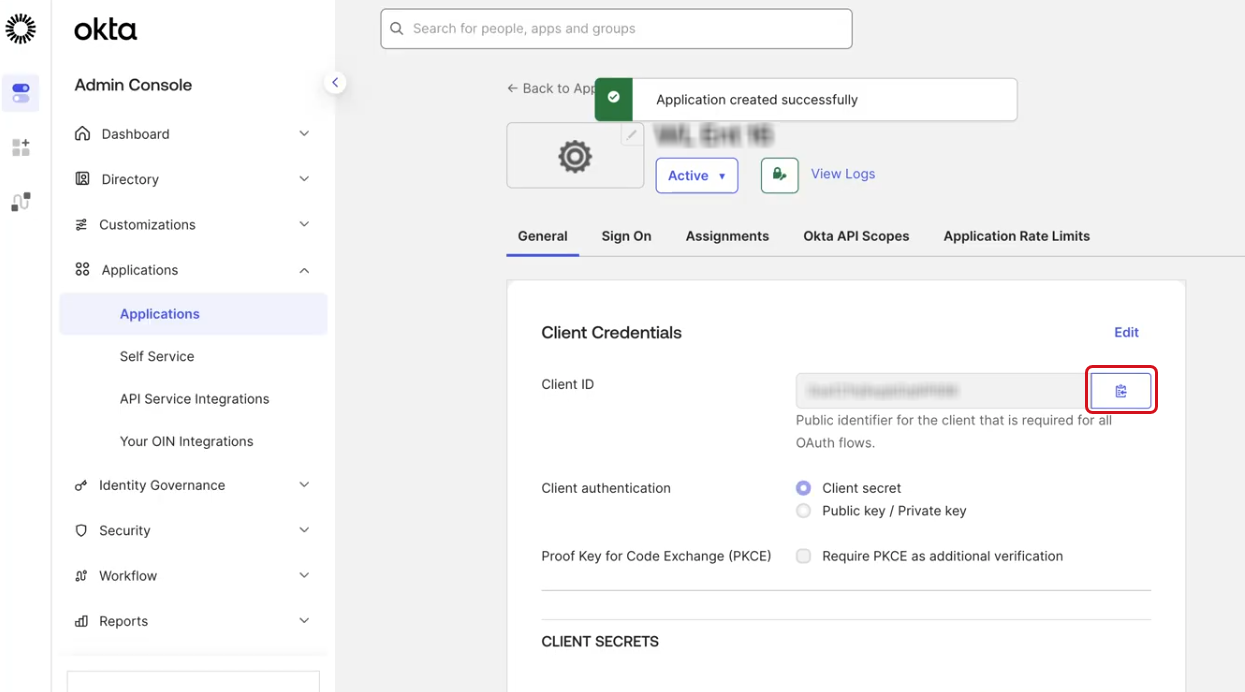Select Client secret authentication option

(x=803, y=488)
